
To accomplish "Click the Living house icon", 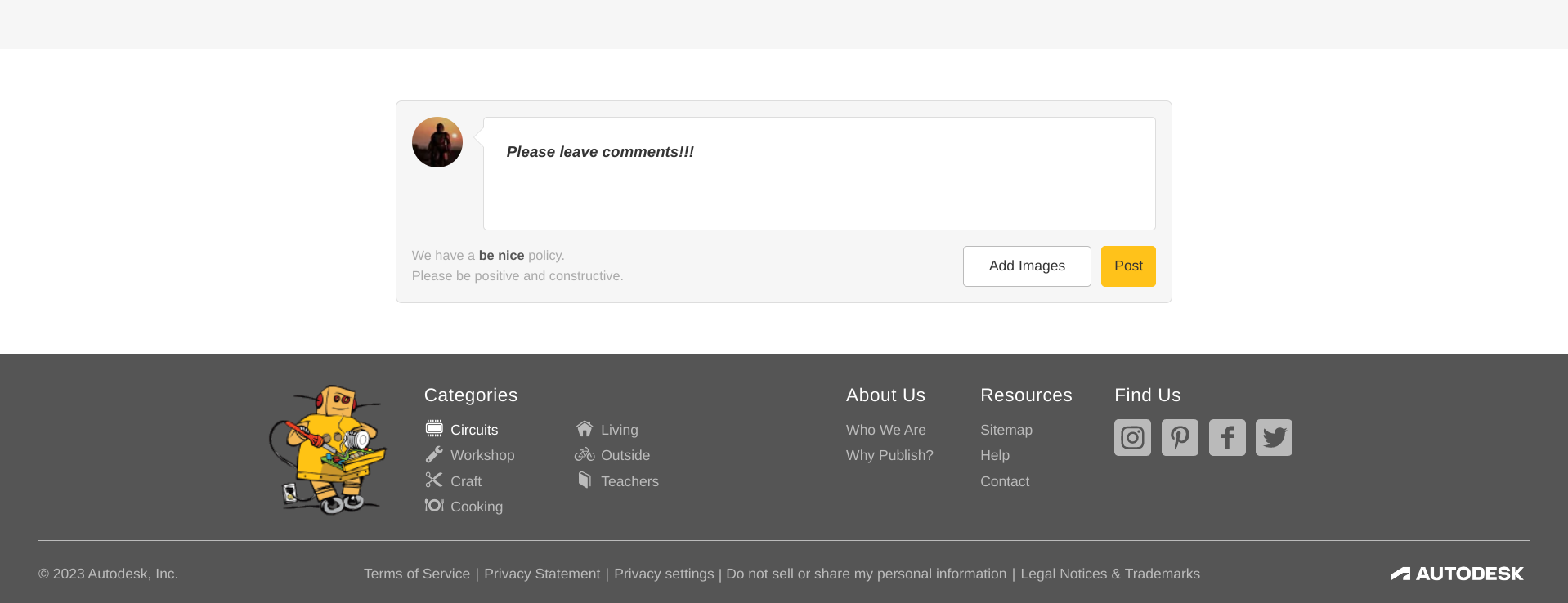I will click(x=585, y=428).
